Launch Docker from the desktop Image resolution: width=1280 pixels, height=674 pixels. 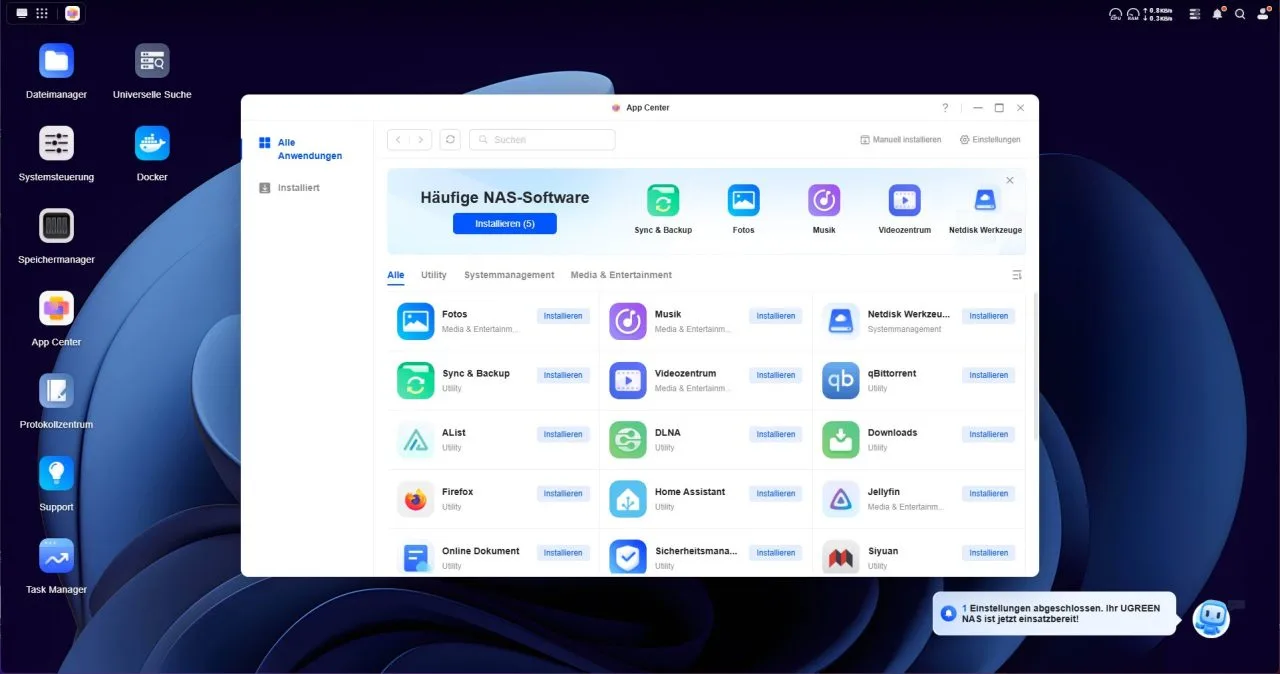(152, 143)
